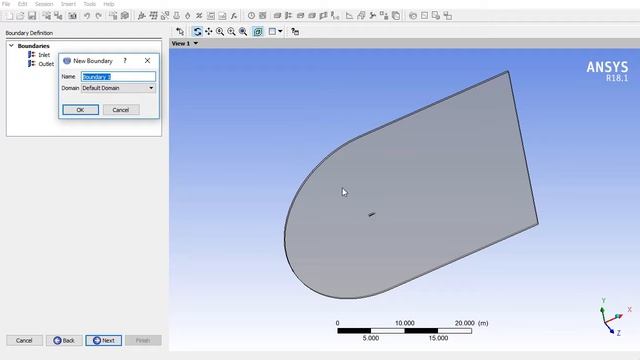
Task: Close the New Boundary dialog
Action: (x=147, y=60)
